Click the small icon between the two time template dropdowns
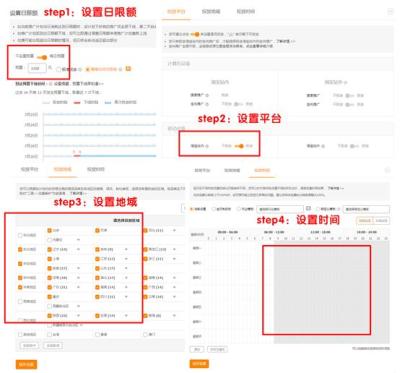This screenshot has width=400, height=373. click(x=308, y=208)
